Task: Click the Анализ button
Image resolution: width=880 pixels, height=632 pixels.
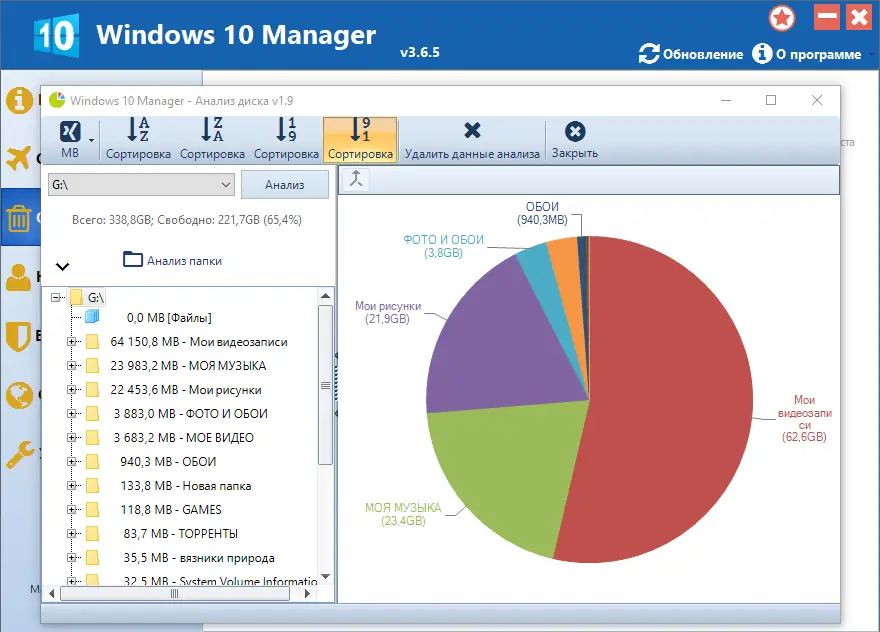Action: [285, 185]
